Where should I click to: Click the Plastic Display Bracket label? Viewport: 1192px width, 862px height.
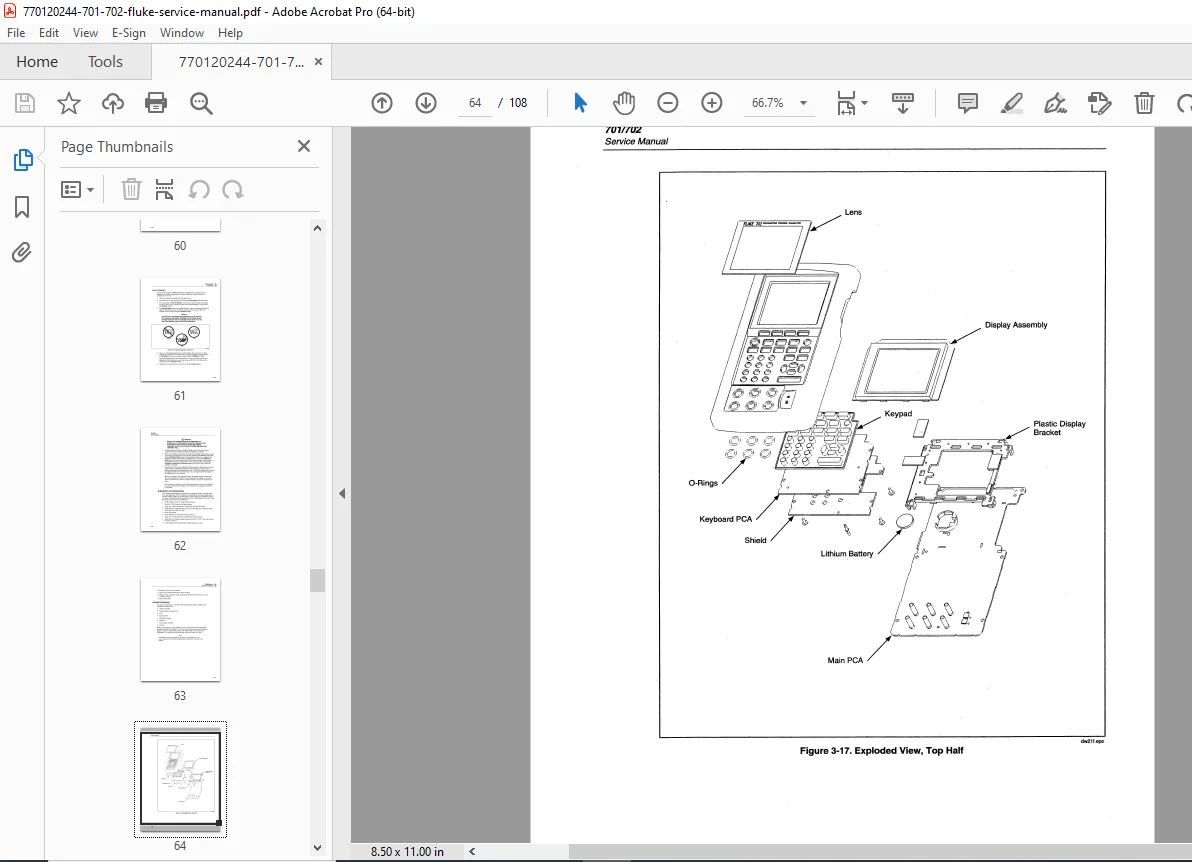coord(1059,428)
